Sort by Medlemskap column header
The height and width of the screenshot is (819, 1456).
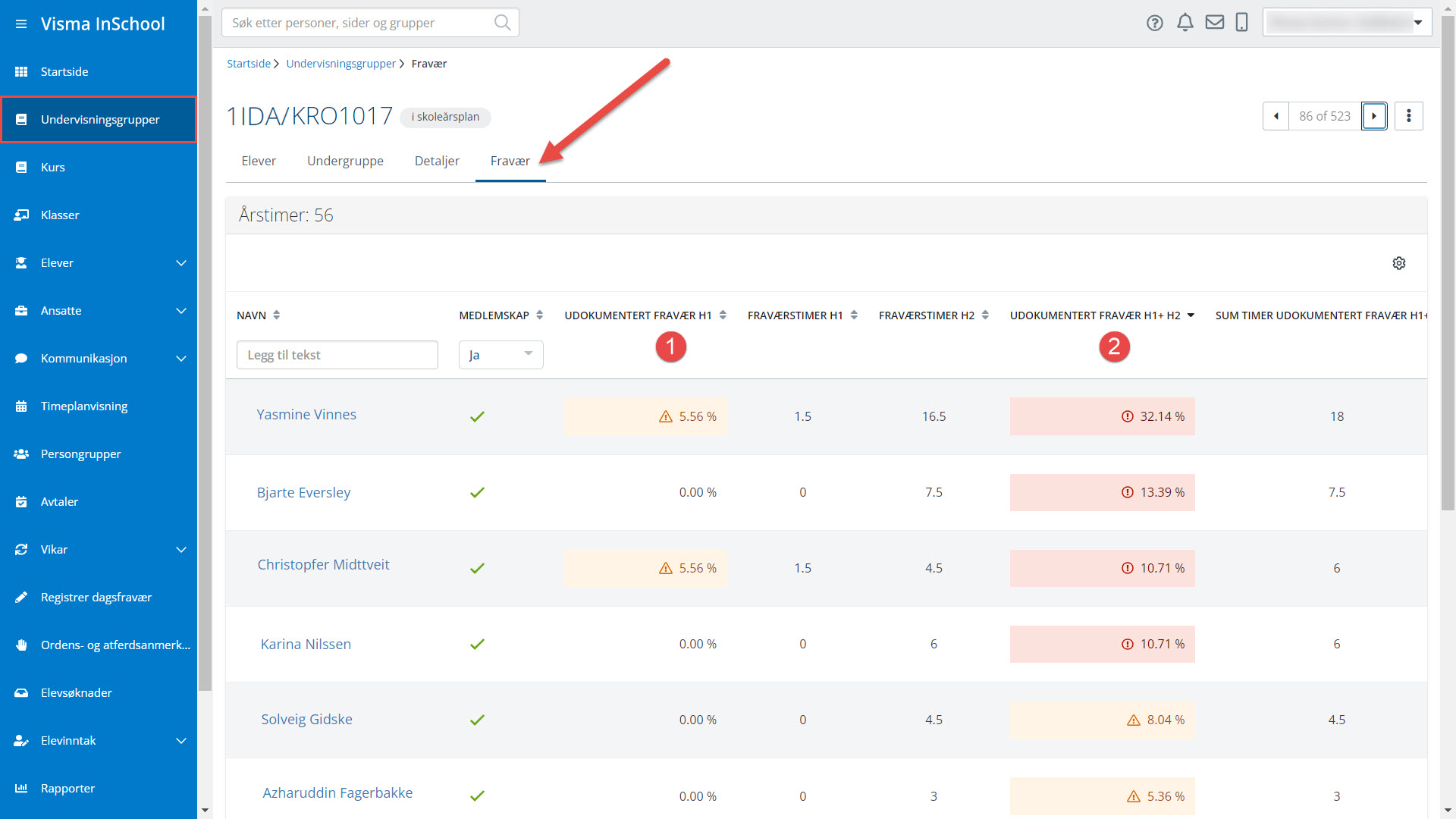(x=501, y=315)
